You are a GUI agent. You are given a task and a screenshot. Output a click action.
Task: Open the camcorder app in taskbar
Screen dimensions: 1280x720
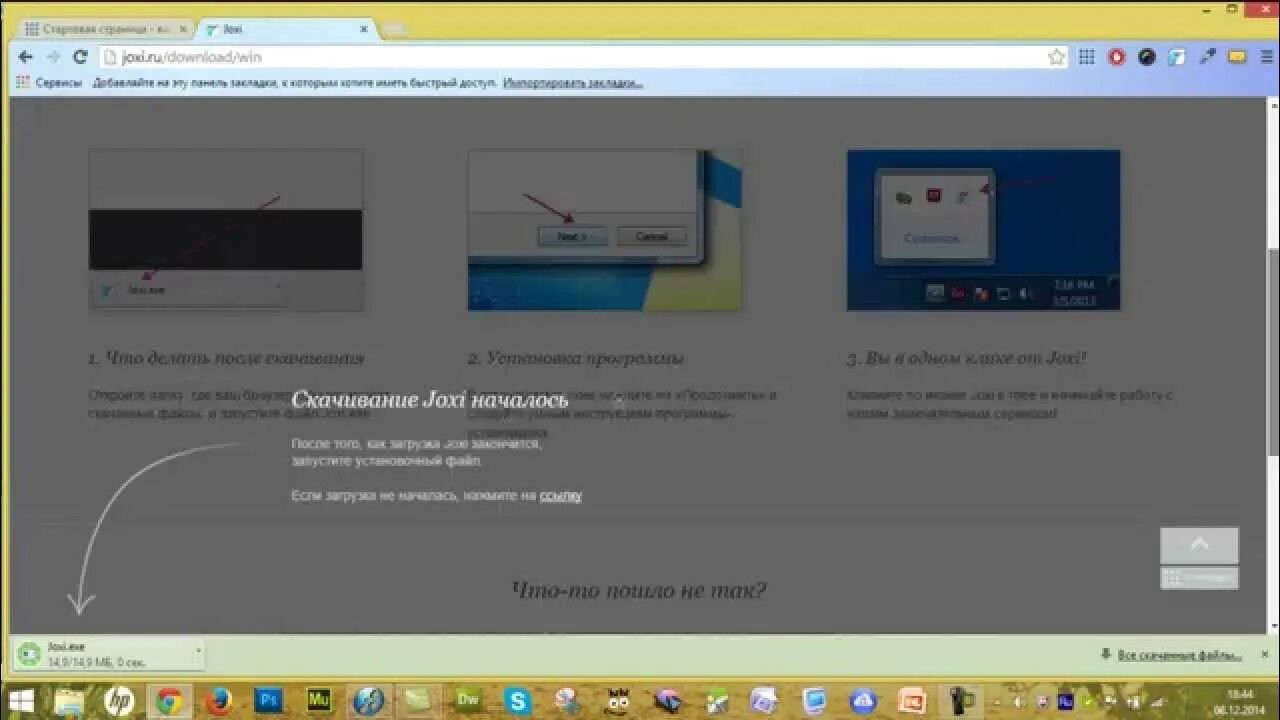(964, 701)
